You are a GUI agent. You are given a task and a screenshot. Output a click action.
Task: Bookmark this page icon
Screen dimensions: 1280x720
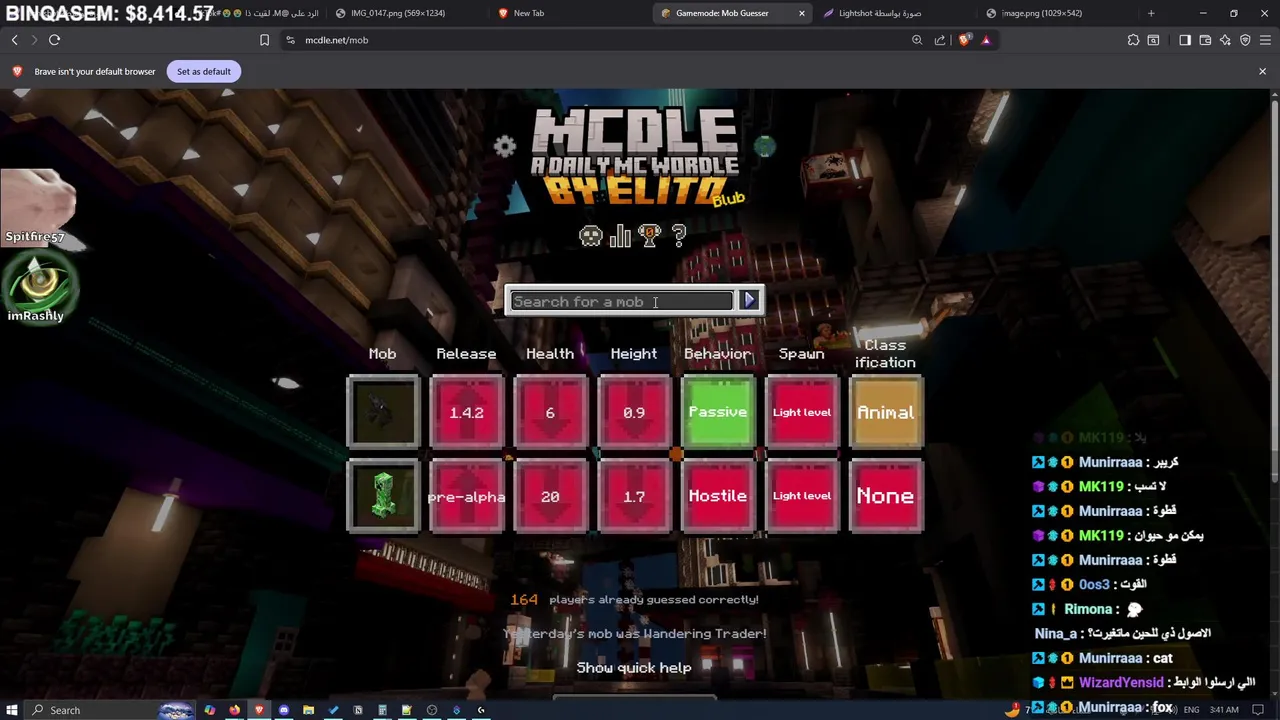[x=264, y=40]
